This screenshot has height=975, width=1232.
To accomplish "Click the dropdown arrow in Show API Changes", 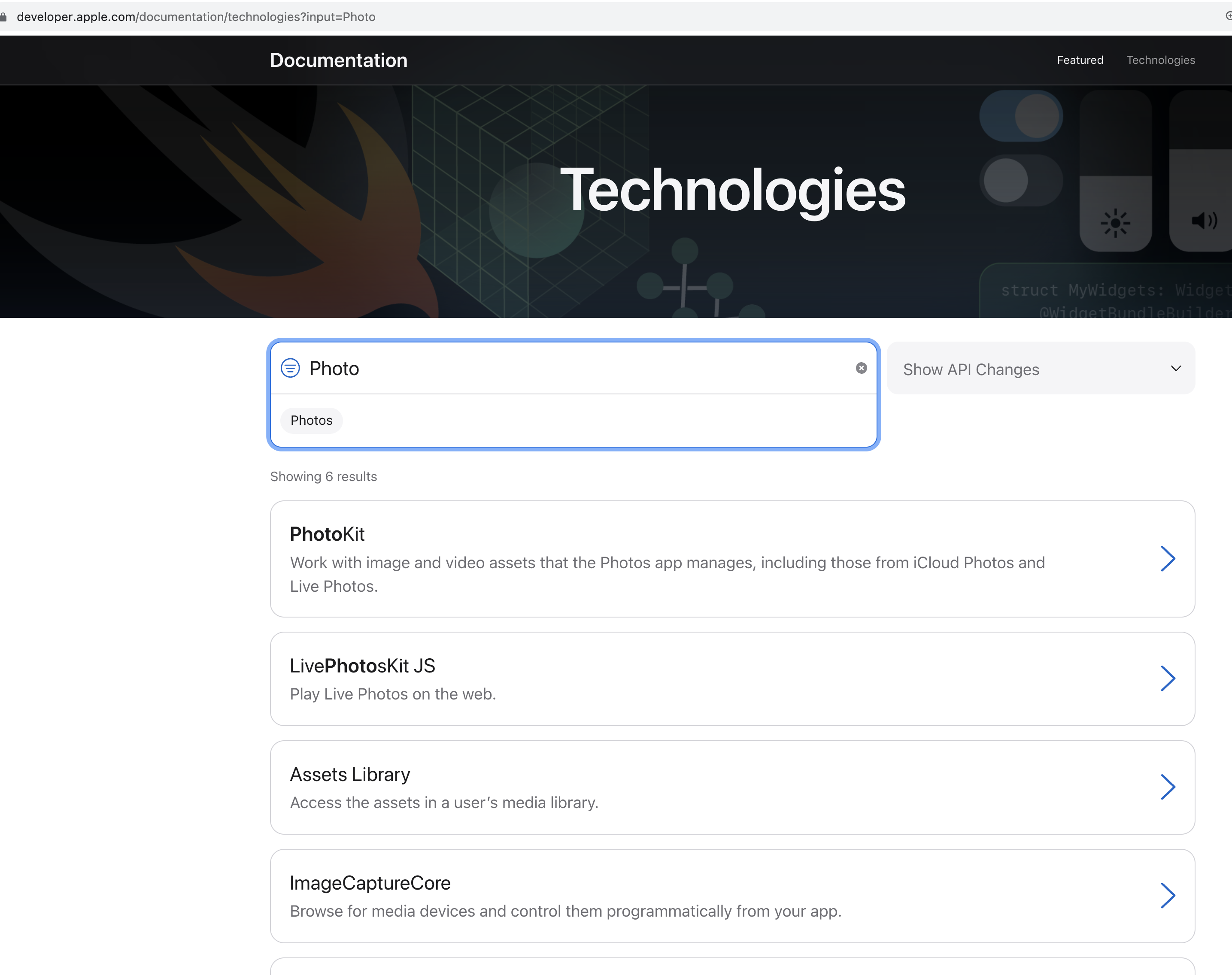I will 1175,368.
